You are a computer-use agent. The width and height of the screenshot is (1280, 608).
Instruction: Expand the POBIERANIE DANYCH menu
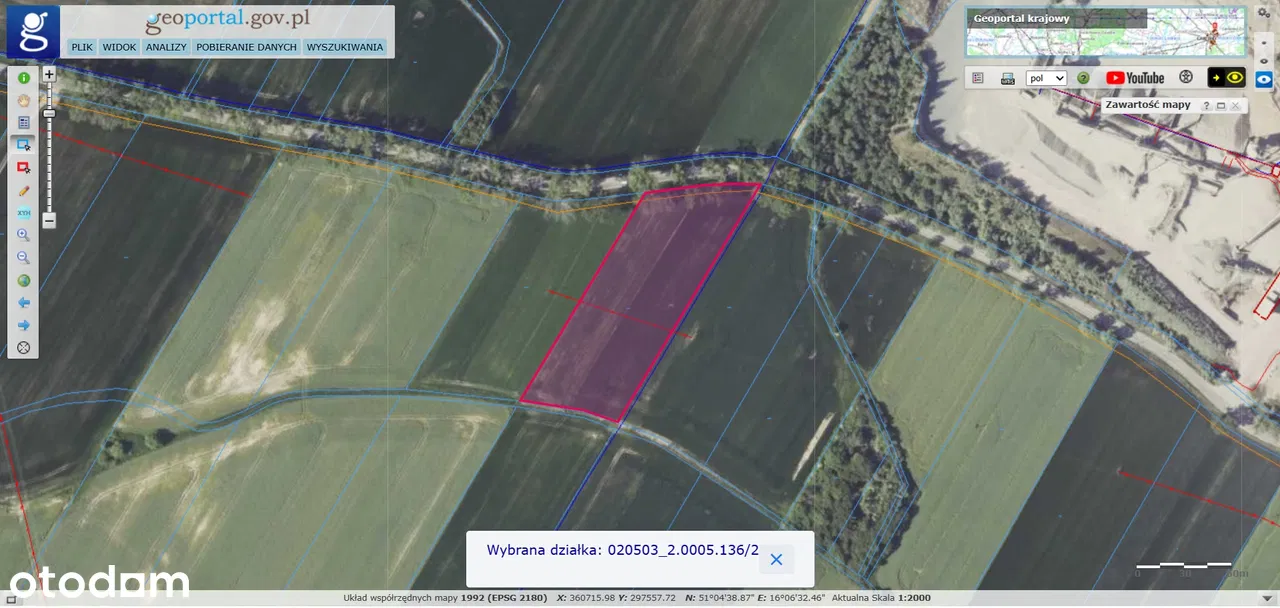coord(246,47)
